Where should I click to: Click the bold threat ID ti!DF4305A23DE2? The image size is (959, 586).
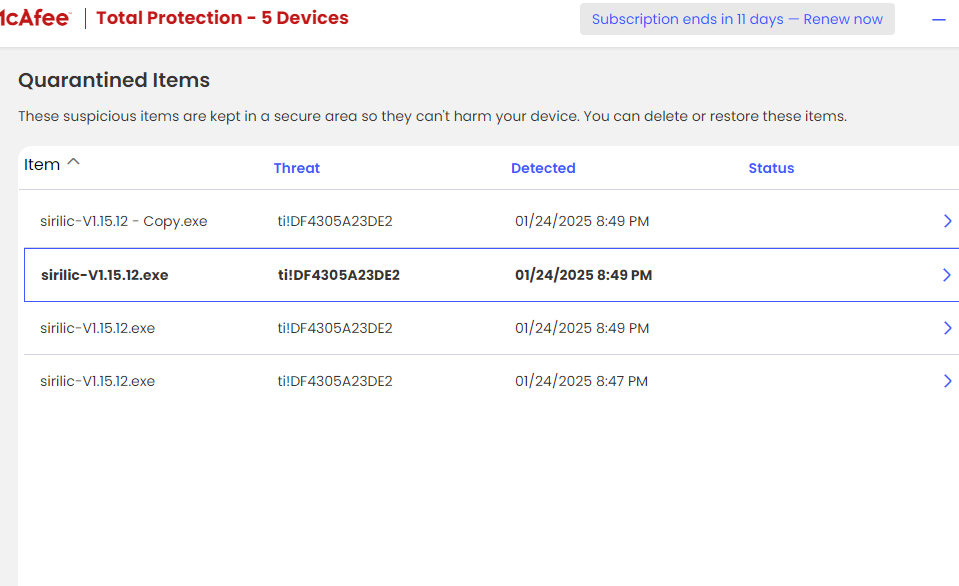click(x=339, y=275)
